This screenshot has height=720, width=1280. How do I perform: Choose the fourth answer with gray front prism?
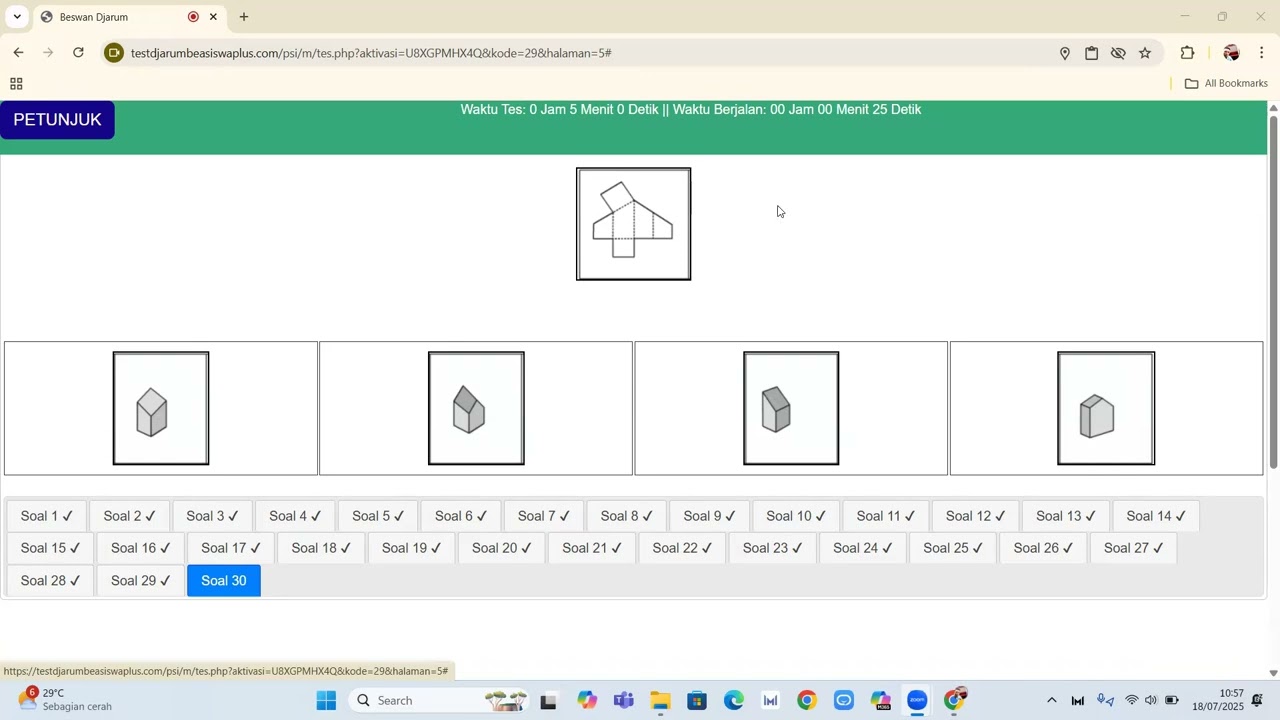pos(1106,408)
